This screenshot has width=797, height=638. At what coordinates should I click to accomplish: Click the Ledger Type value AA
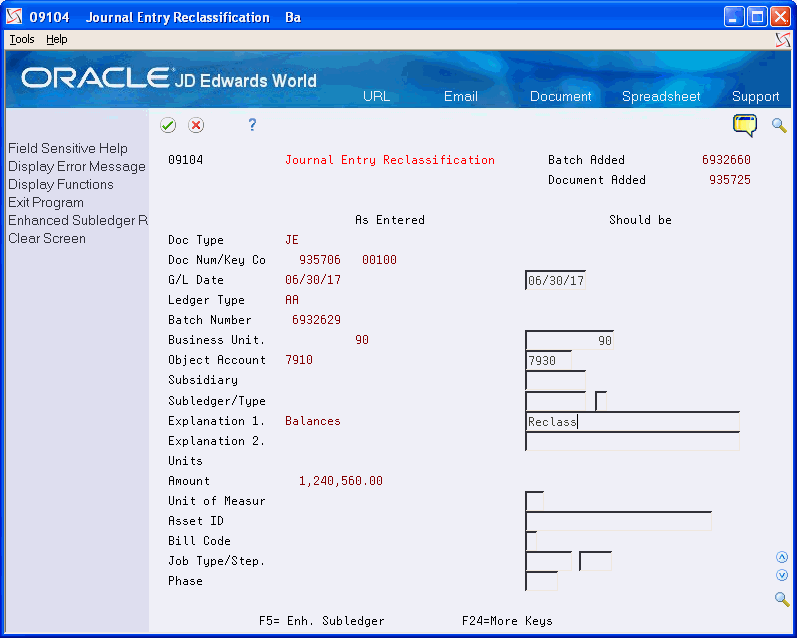(x=292, y=300)
